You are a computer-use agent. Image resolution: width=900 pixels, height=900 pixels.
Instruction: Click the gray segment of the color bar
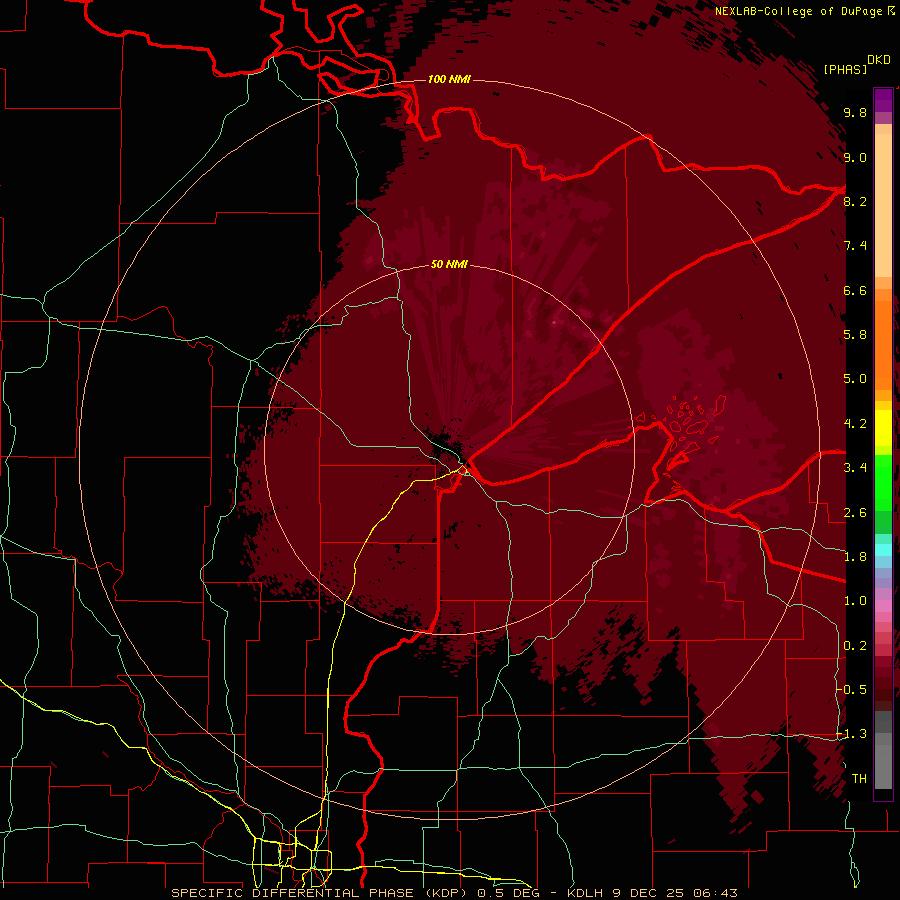coord(883,749)
